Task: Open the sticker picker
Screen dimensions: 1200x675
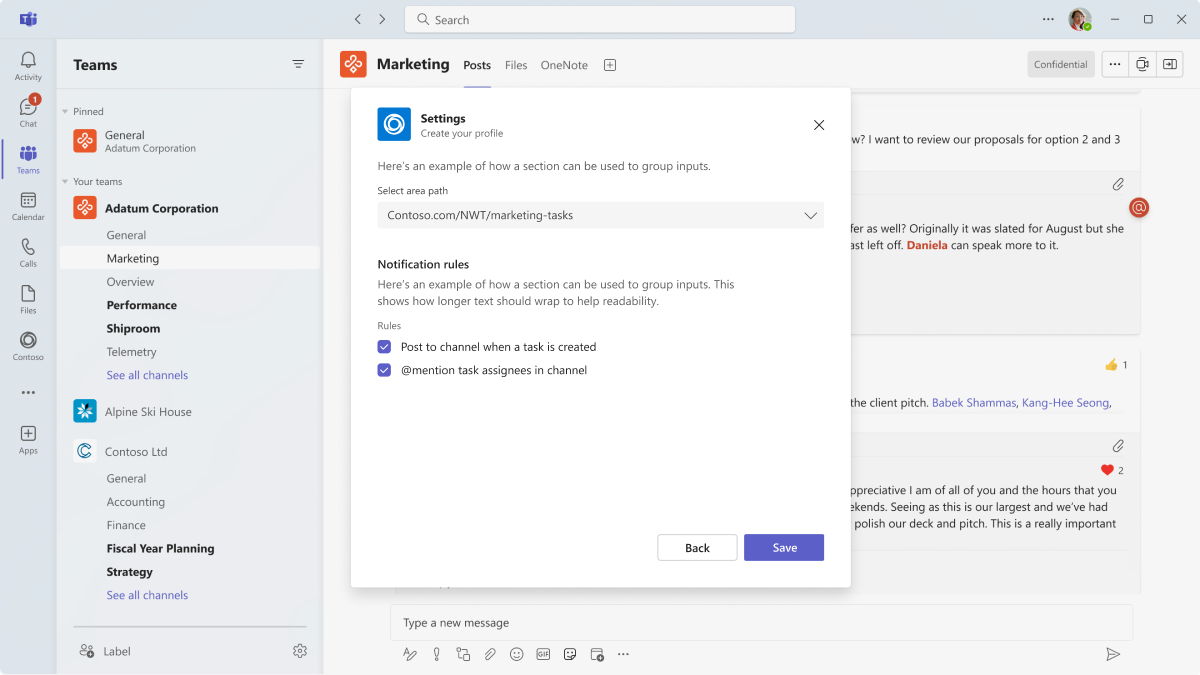Action: click(x=570, y=654)
